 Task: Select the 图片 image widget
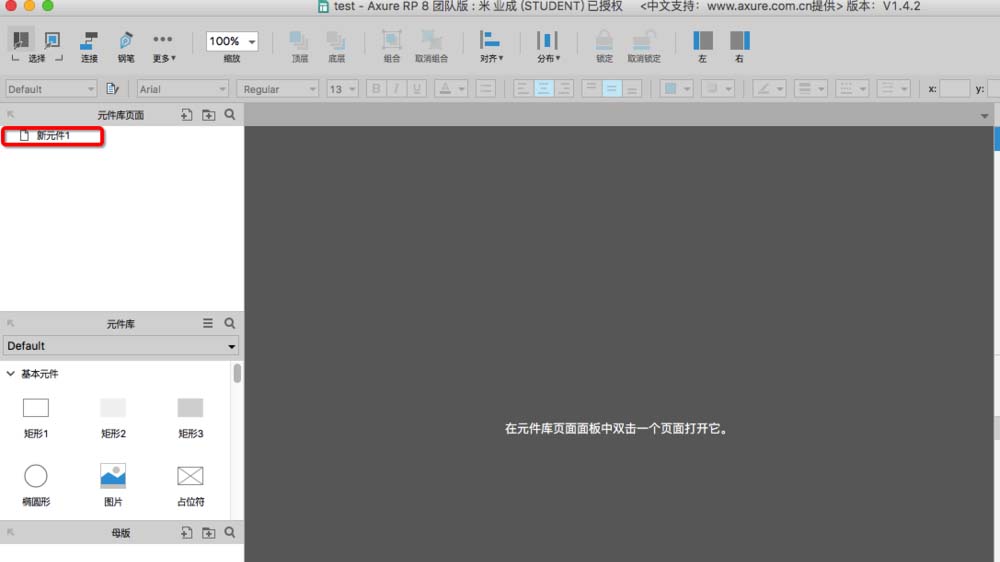[x=113, y=485]
